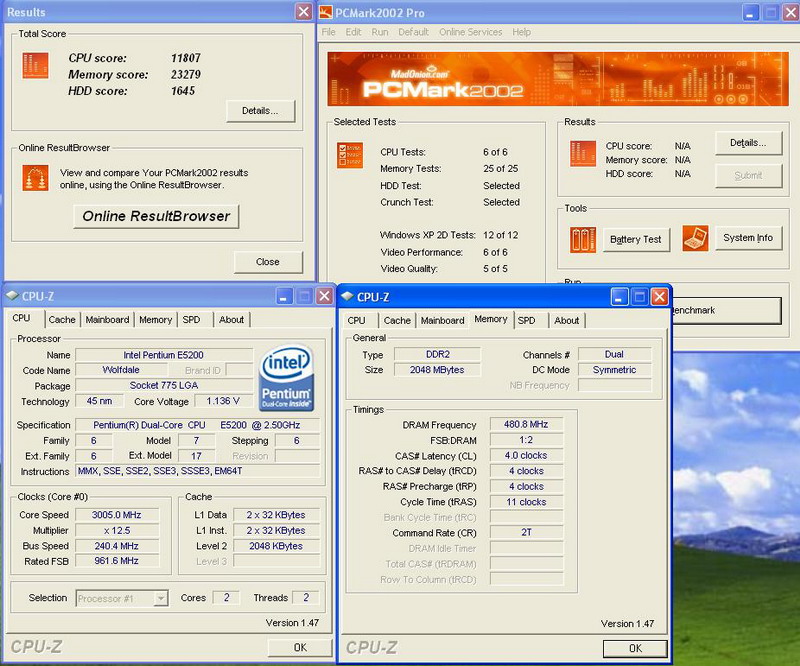Select Memory tab in front CPU-Z
Screen dimensions: 800x666
coord(491,319)
